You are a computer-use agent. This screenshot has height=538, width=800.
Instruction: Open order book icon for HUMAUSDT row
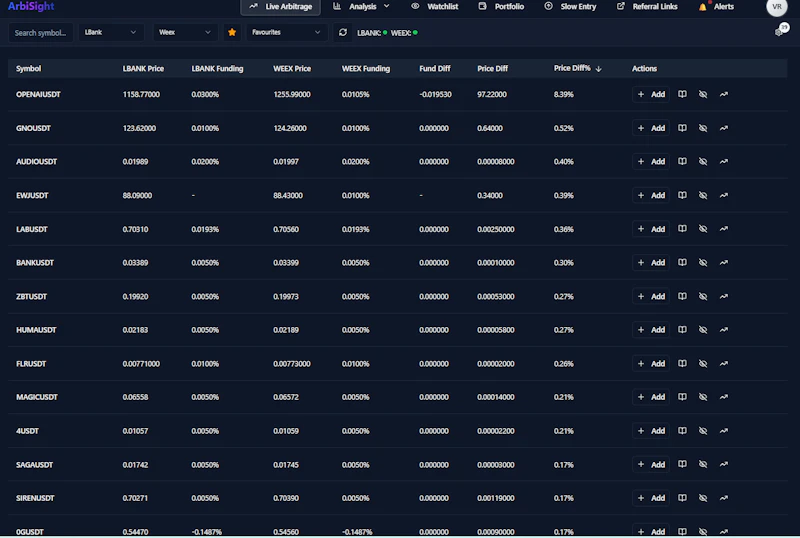pyautogui.click(x=682, y=330)
